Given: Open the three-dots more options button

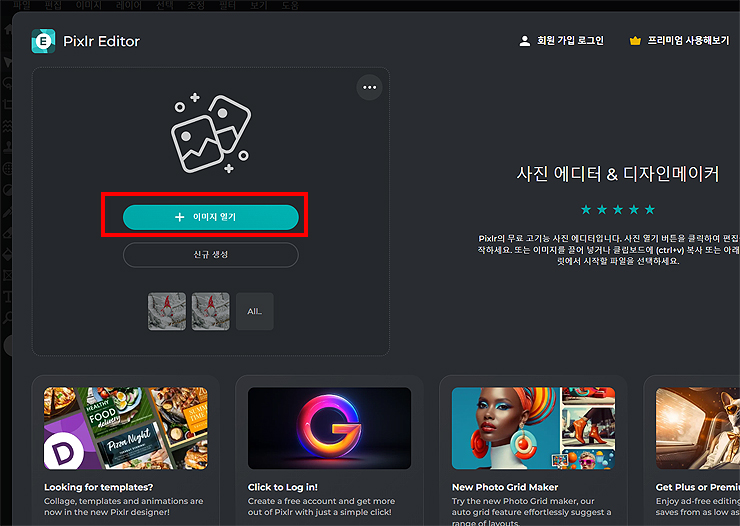Looking at the screenshot, I should (x=370, y=87).
